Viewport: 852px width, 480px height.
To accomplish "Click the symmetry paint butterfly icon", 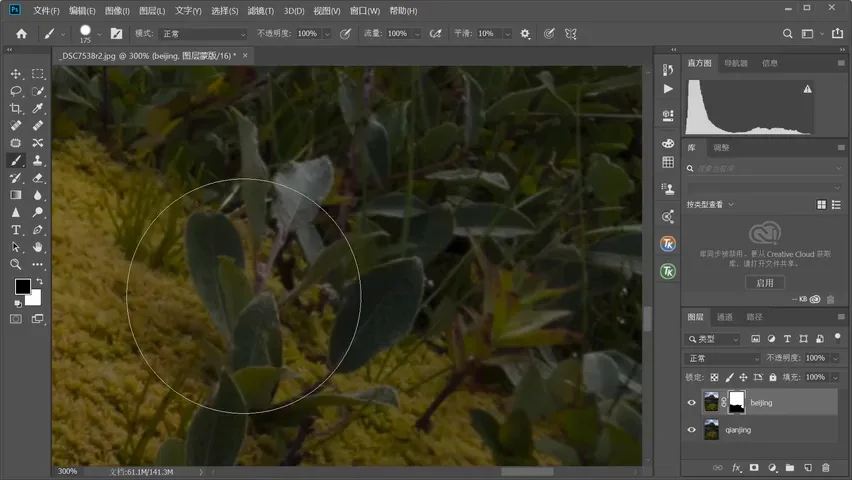I will tap(571, 34).
